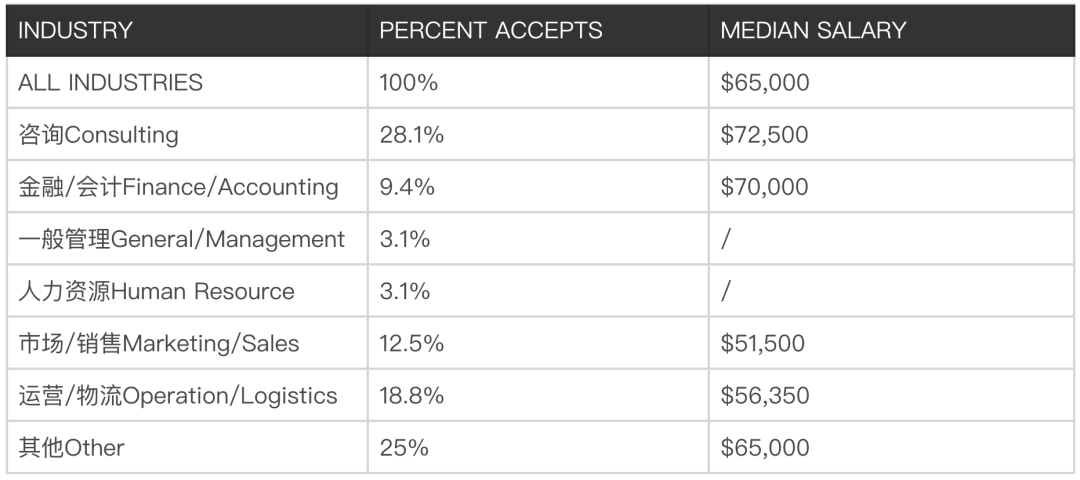1080x480 pixels.
Task: Select 3.1% in the Human Resource row
Action: pyautogui.click(x=405, y=291)
